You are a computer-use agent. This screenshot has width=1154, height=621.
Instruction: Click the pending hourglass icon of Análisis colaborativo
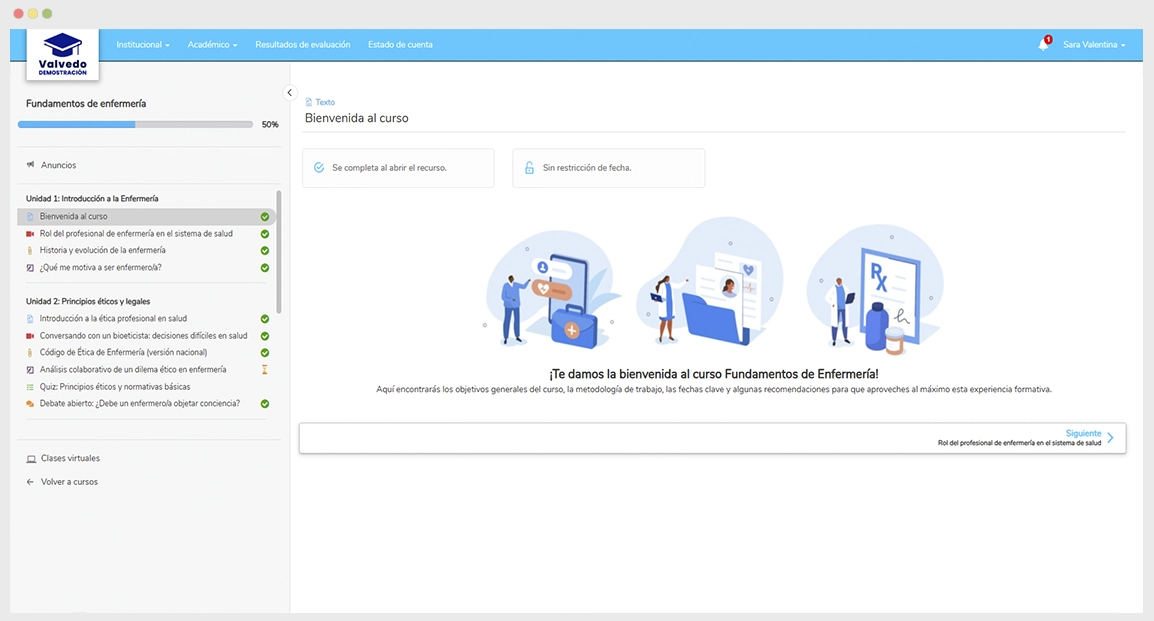pos(265,369)
